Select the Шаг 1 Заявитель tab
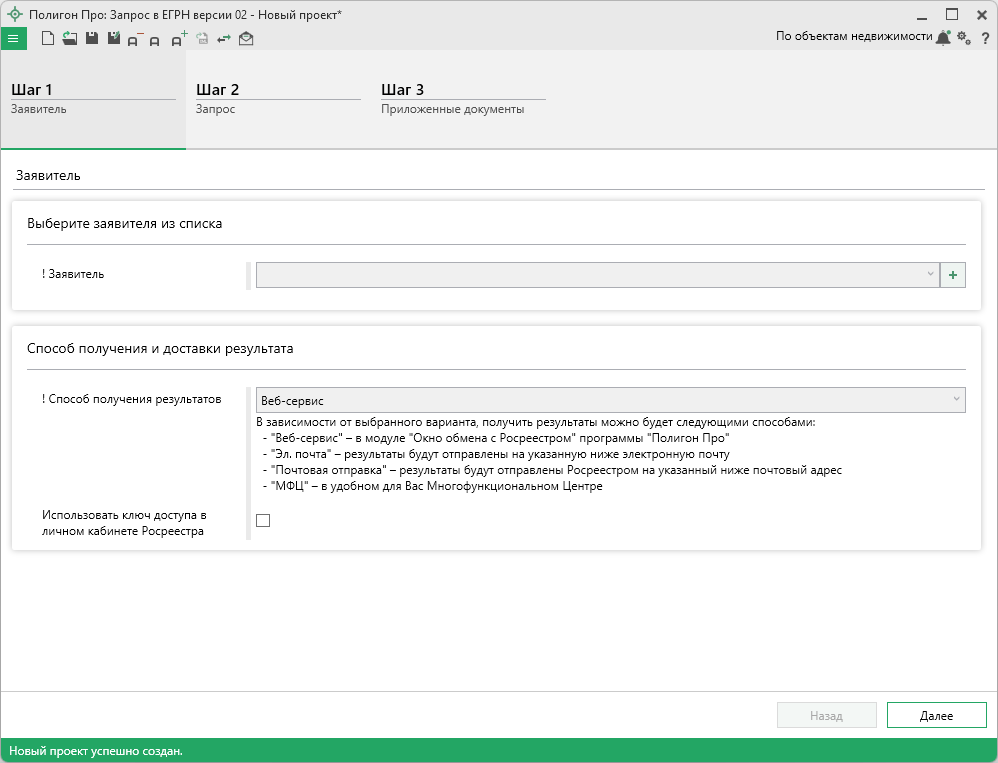Image resolution: width=998 pixels, height=763 pixels. coord(92,98)
